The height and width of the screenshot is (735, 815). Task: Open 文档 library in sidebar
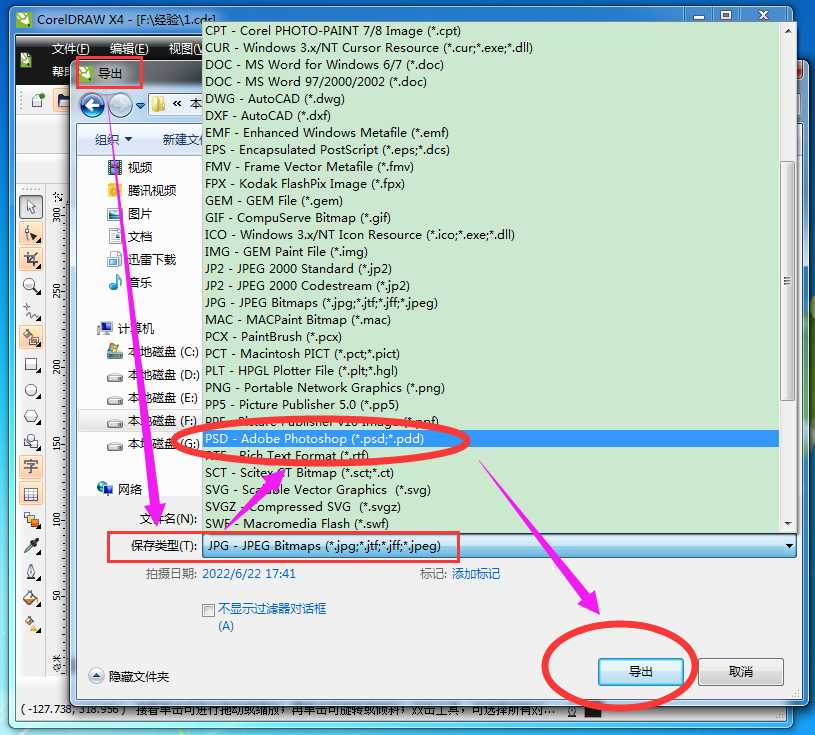[x=130, y=237]
